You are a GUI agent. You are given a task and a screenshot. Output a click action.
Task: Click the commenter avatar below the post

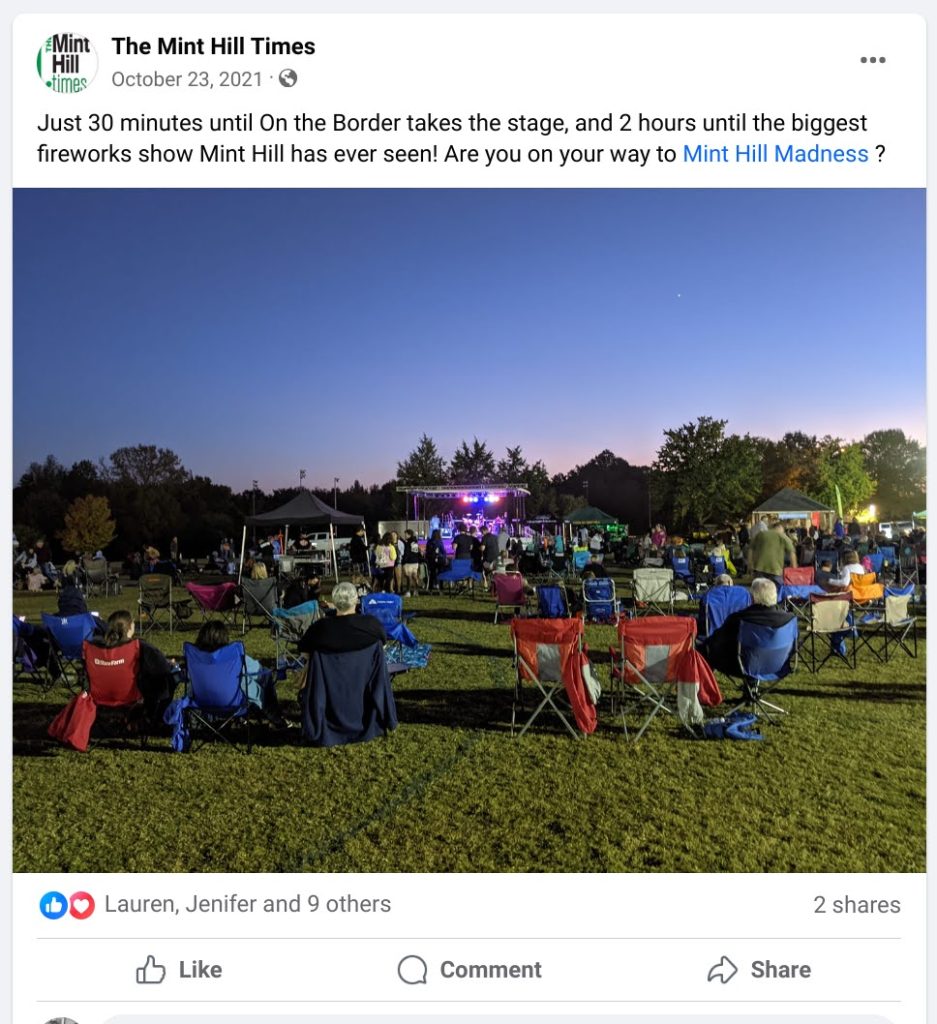pyautogui.click(x=62, y=1020)
